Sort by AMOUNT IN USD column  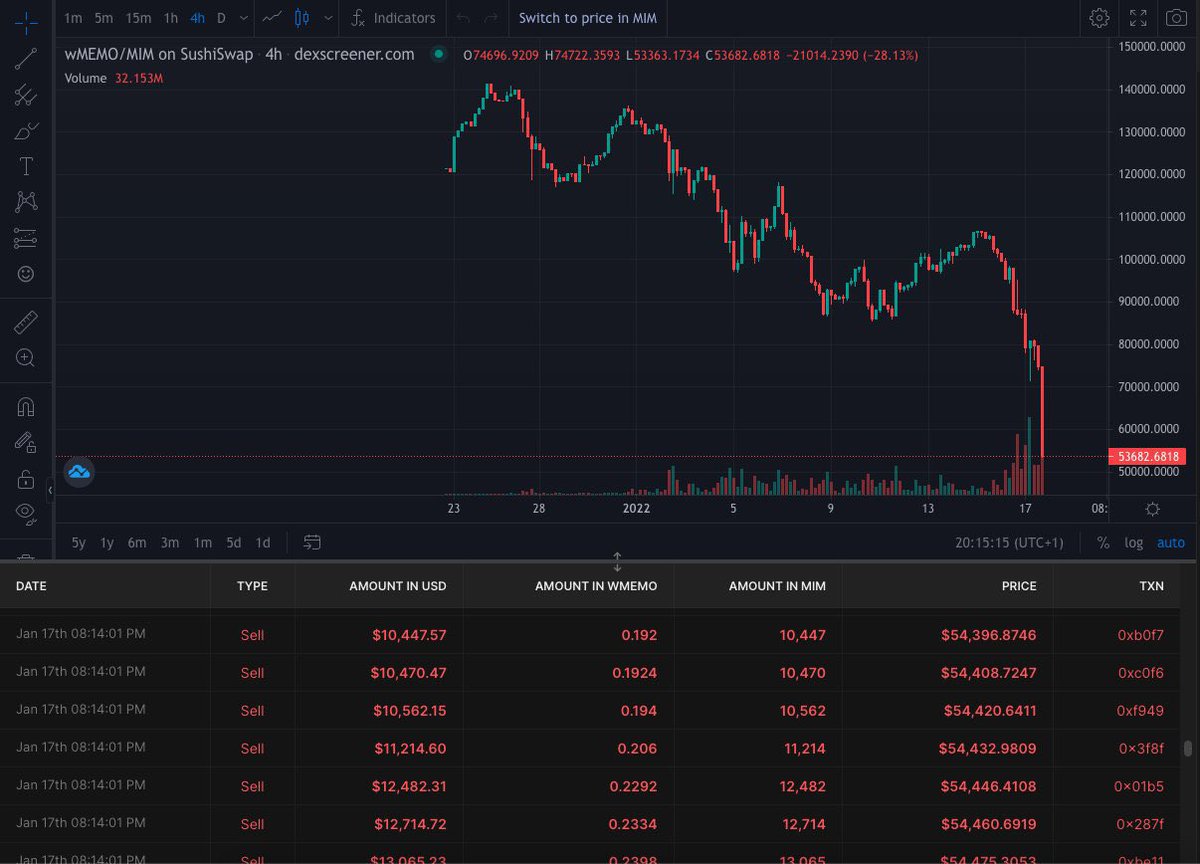point(398,586)
